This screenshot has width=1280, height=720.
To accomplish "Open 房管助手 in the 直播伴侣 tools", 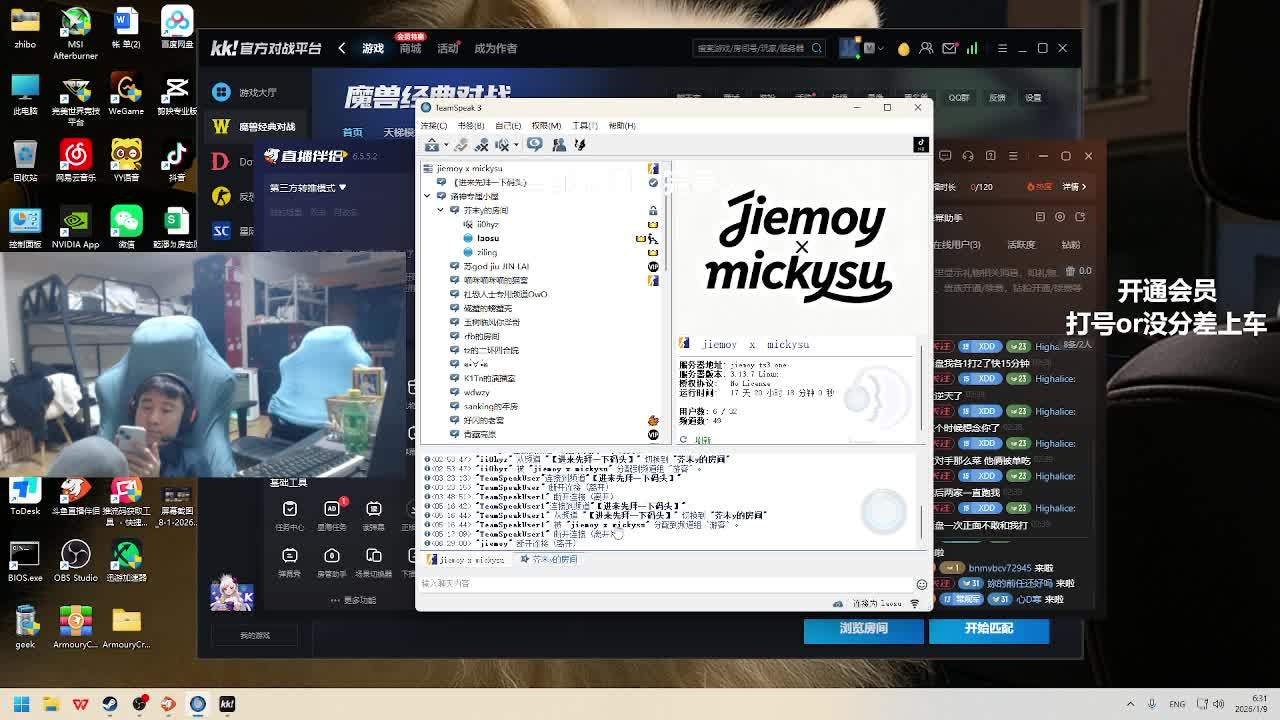I will click(x=332, y=562).
